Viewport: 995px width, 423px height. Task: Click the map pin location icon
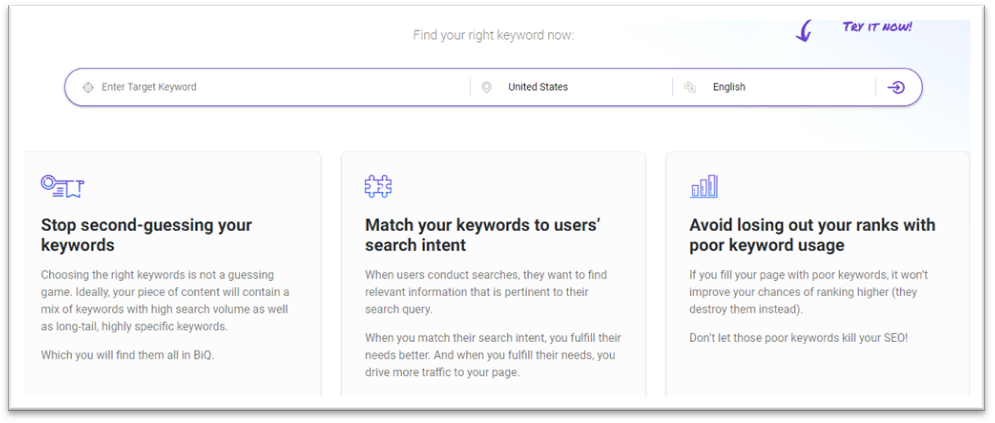click(486, 88)
